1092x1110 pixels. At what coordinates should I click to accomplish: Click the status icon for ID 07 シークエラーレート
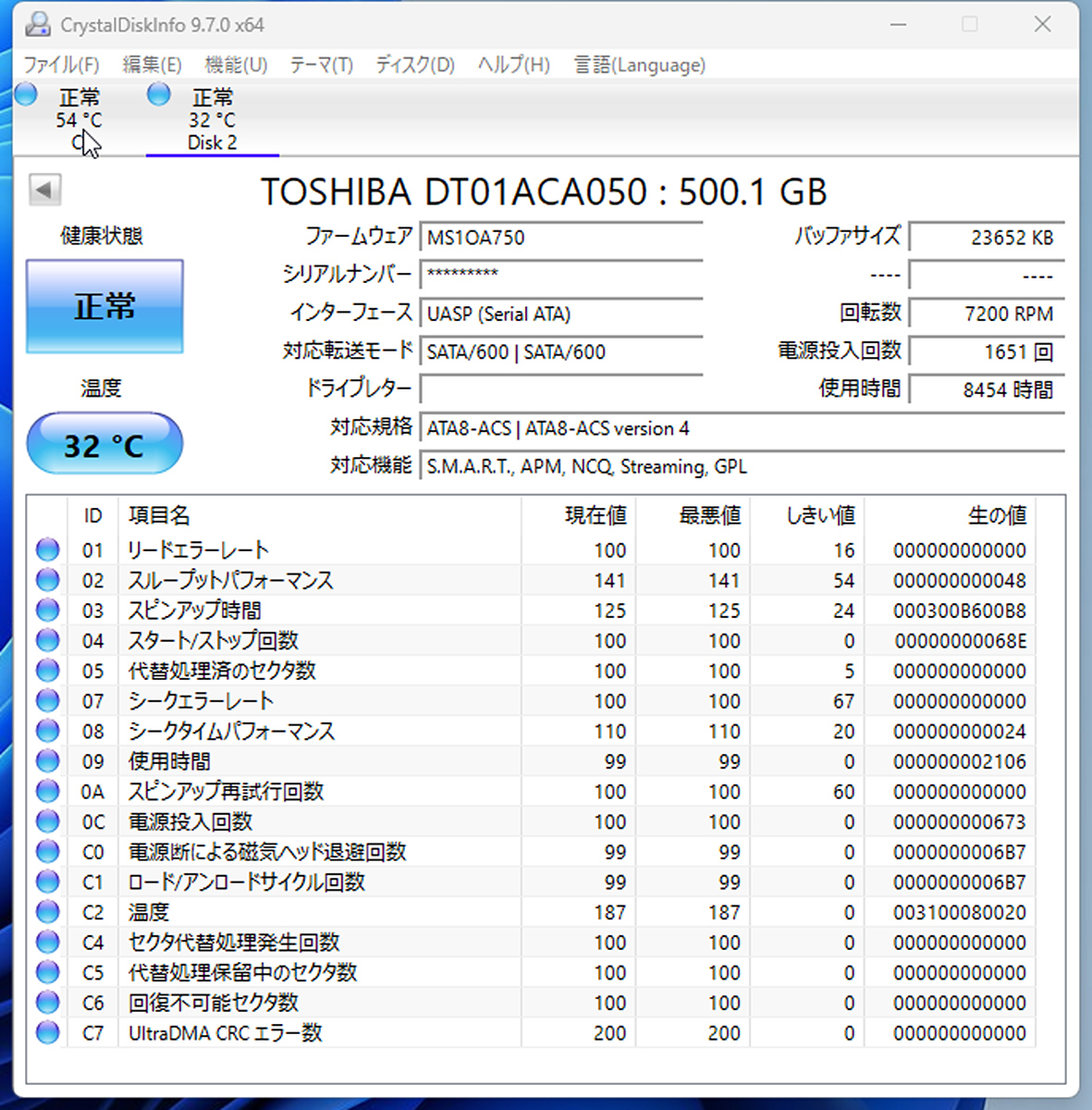pos(47,700)
